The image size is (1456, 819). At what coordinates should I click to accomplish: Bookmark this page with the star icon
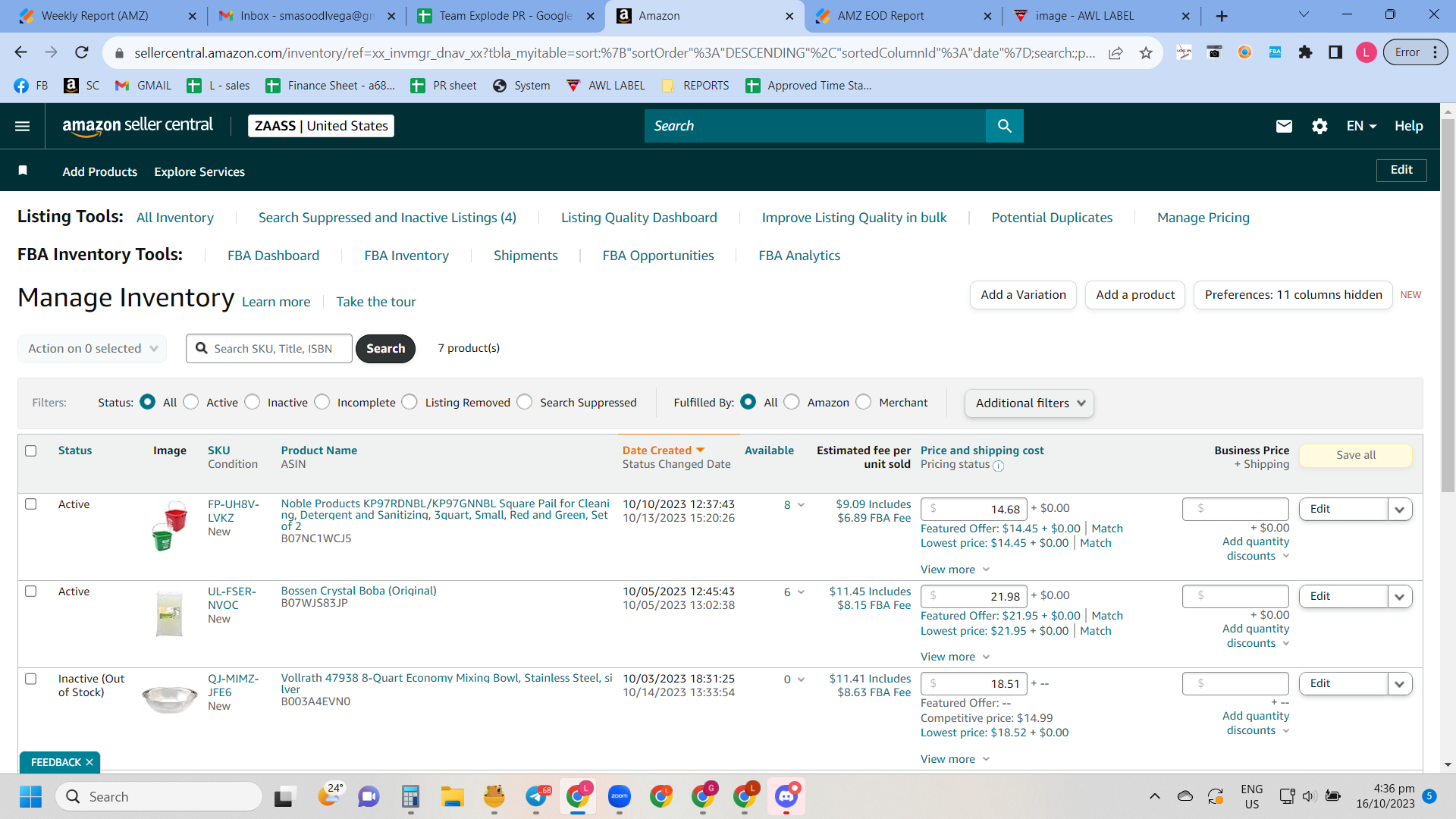[x=1146, y=52]
